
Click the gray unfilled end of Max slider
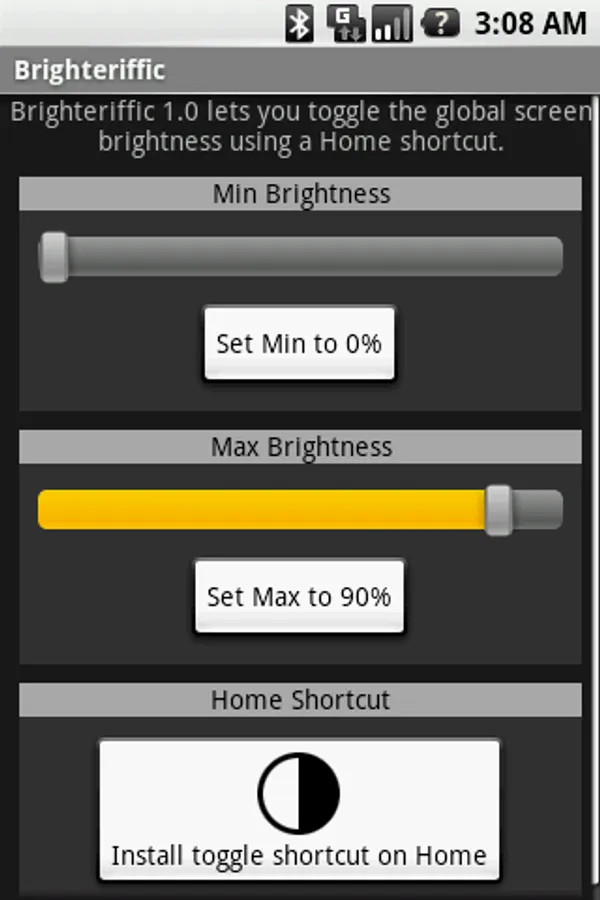(x=540, y=510)
